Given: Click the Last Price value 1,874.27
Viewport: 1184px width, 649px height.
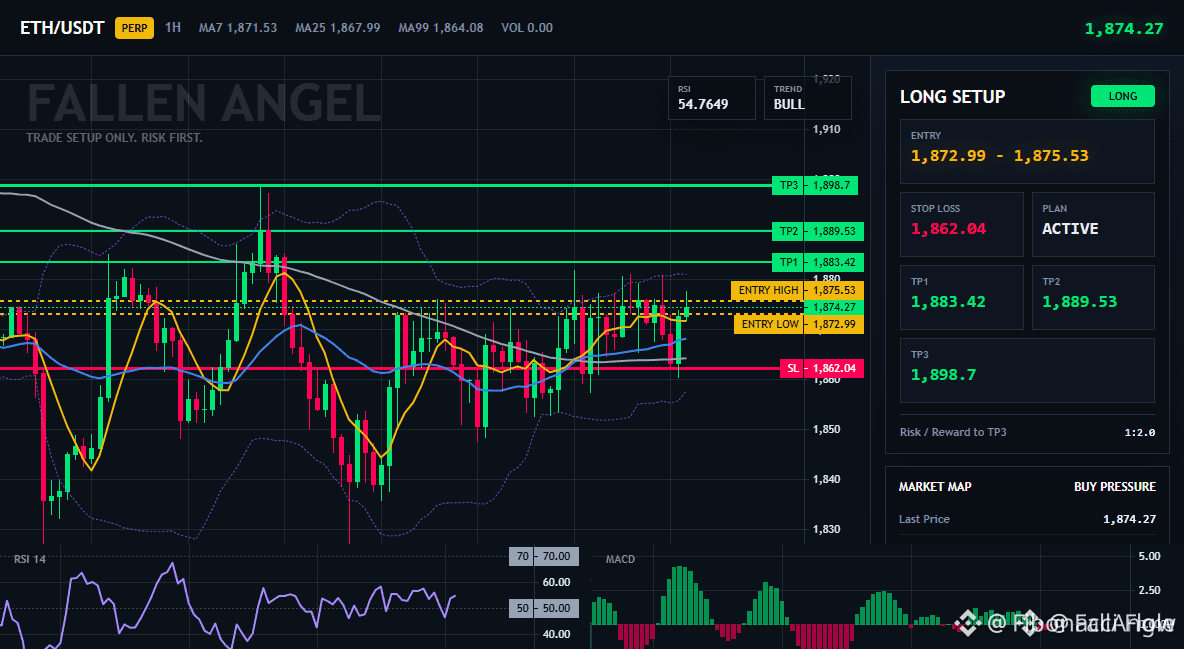Looking at the screenshot, I should pos(1129,519).
